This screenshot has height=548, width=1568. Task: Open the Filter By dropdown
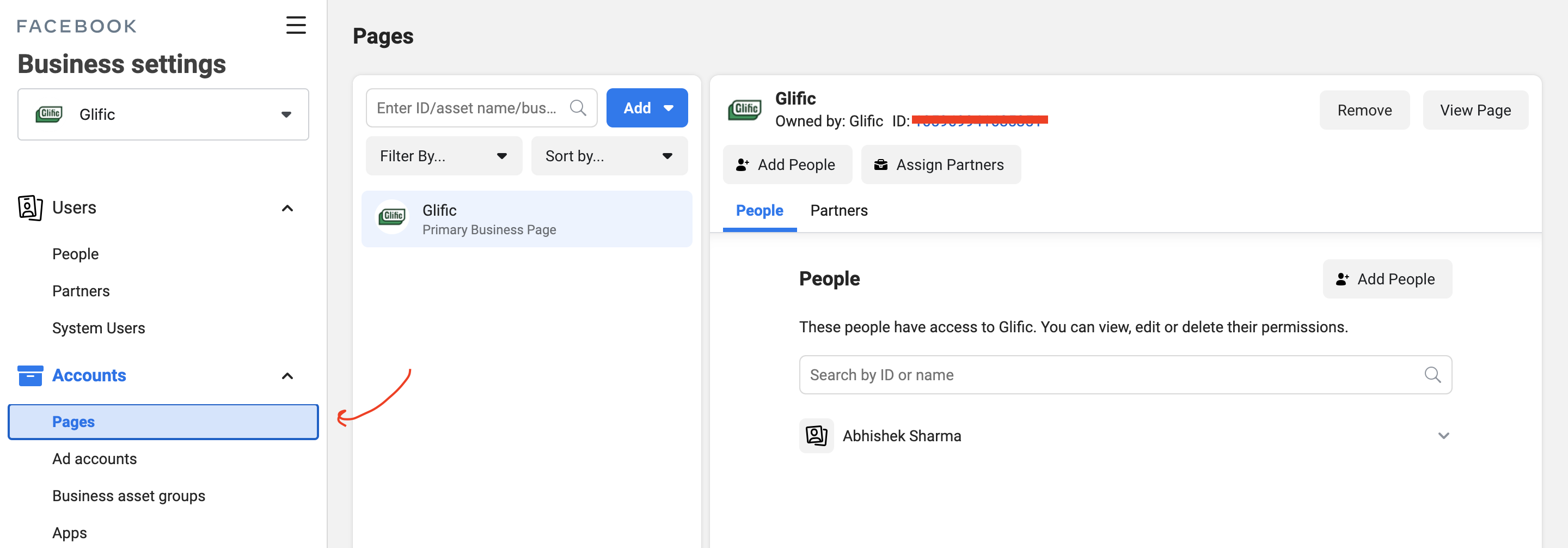[x=444, y=156]
